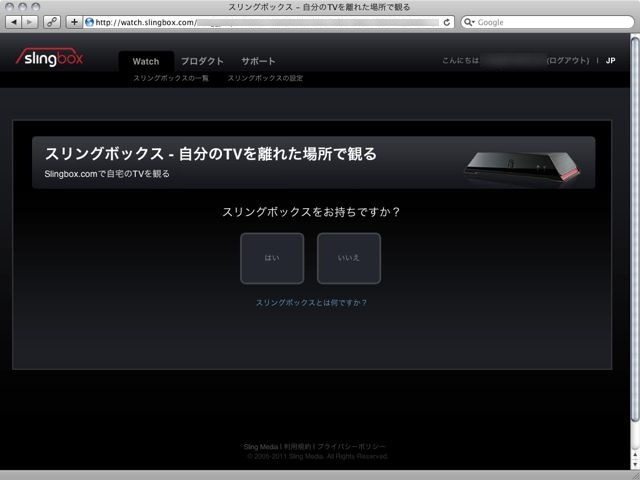Click the text Slingbox.comで自宅のTVを観る
640x480 pixels.
pos(107,174)
